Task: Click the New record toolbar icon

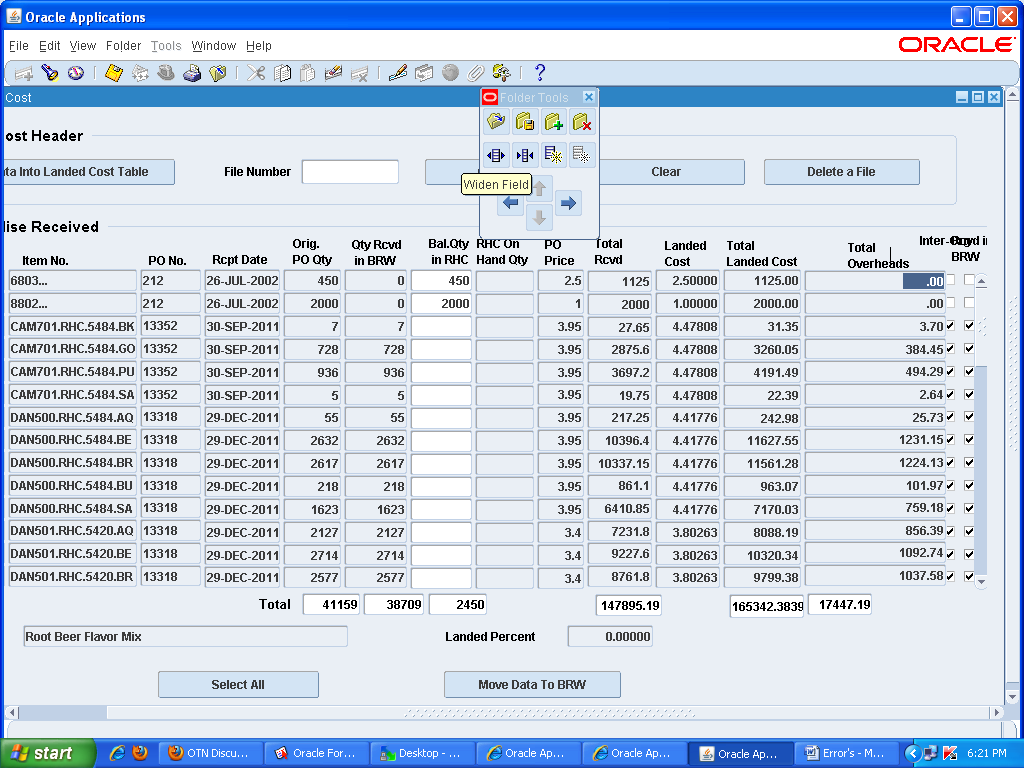Action: (x=24, y=73)
